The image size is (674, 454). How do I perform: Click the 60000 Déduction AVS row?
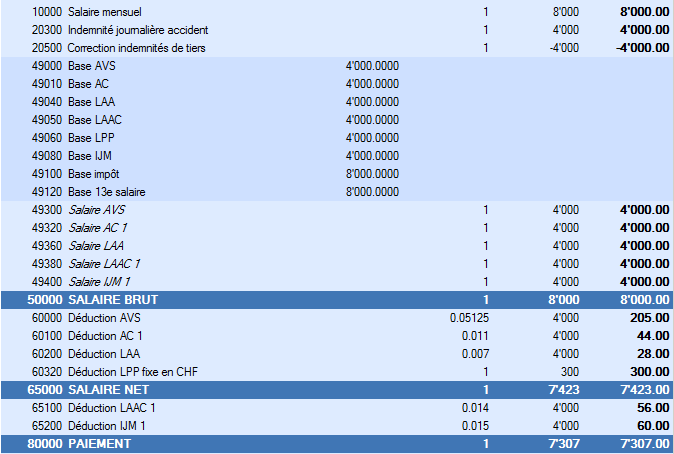point(337,318)
